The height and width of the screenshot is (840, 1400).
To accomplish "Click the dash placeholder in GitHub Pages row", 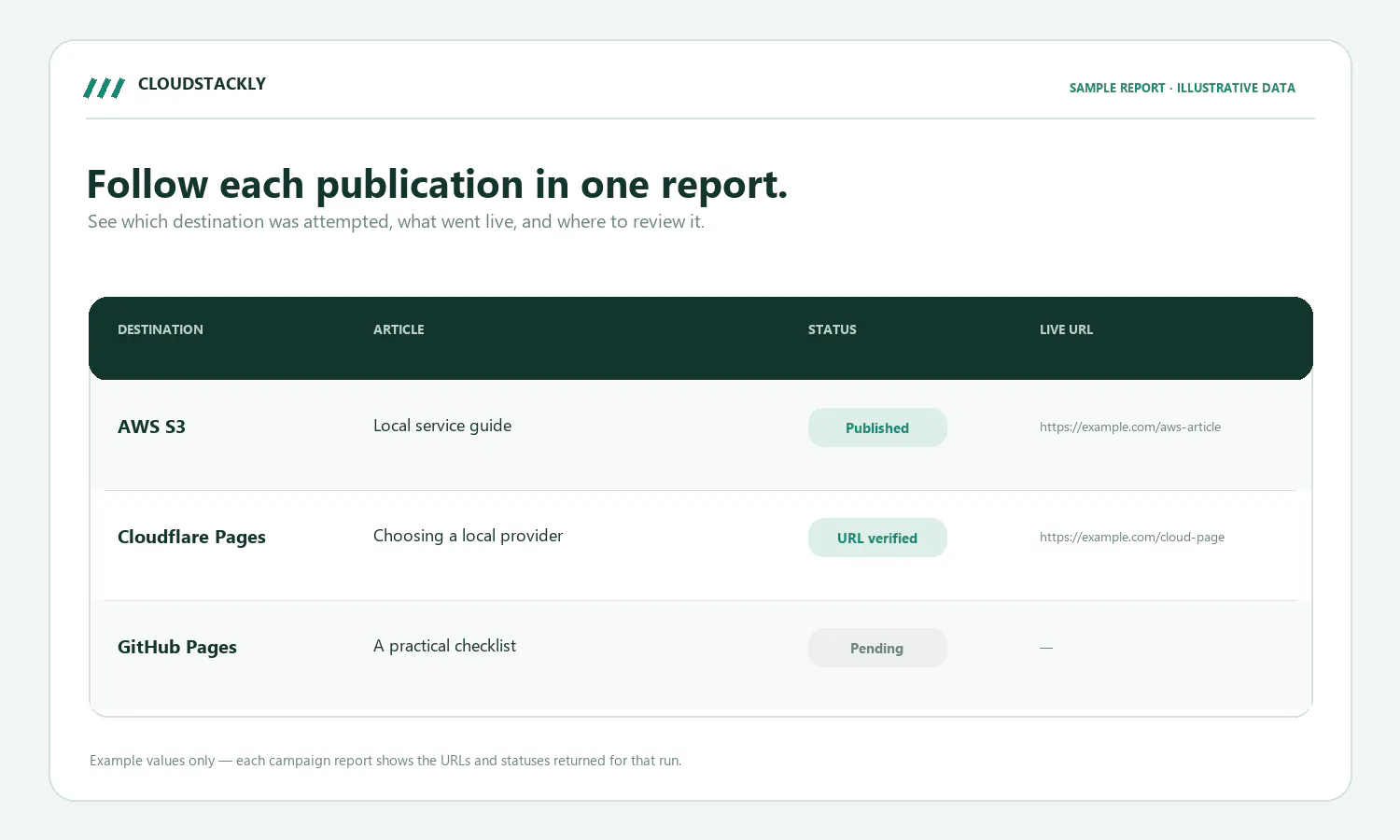I will tap(1046, 647).
